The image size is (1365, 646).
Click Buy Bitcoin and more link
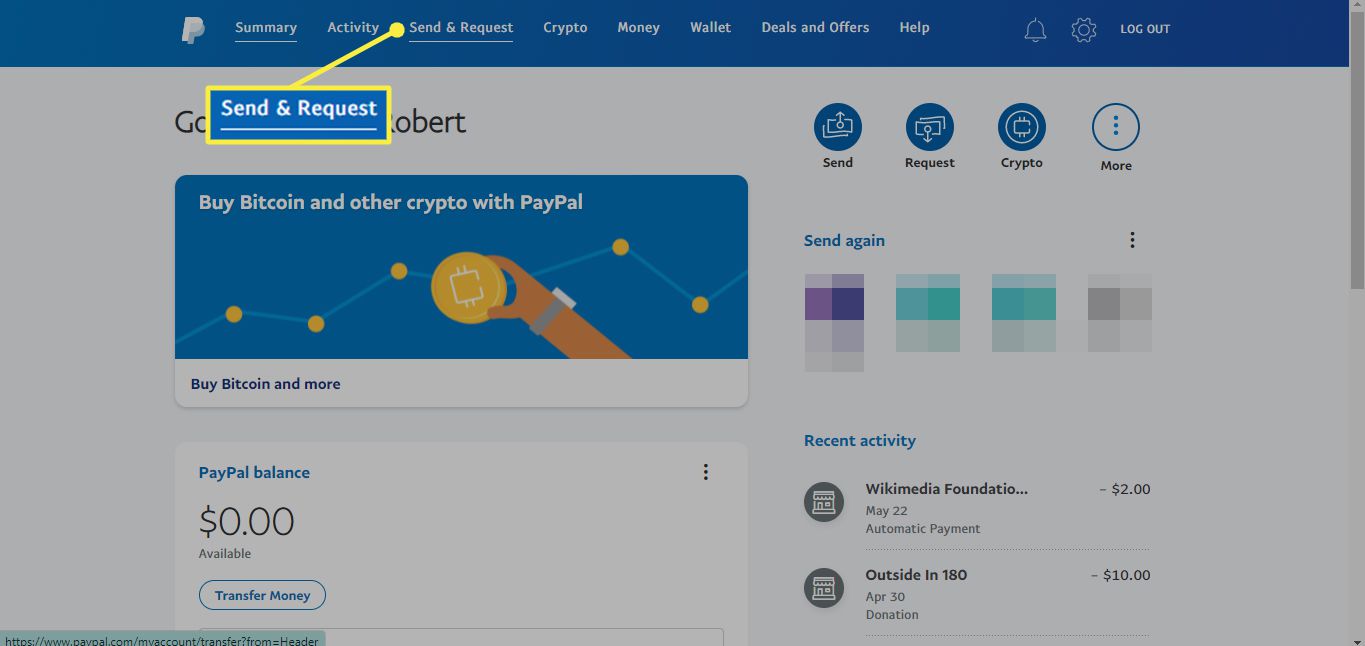pos(265,384)
